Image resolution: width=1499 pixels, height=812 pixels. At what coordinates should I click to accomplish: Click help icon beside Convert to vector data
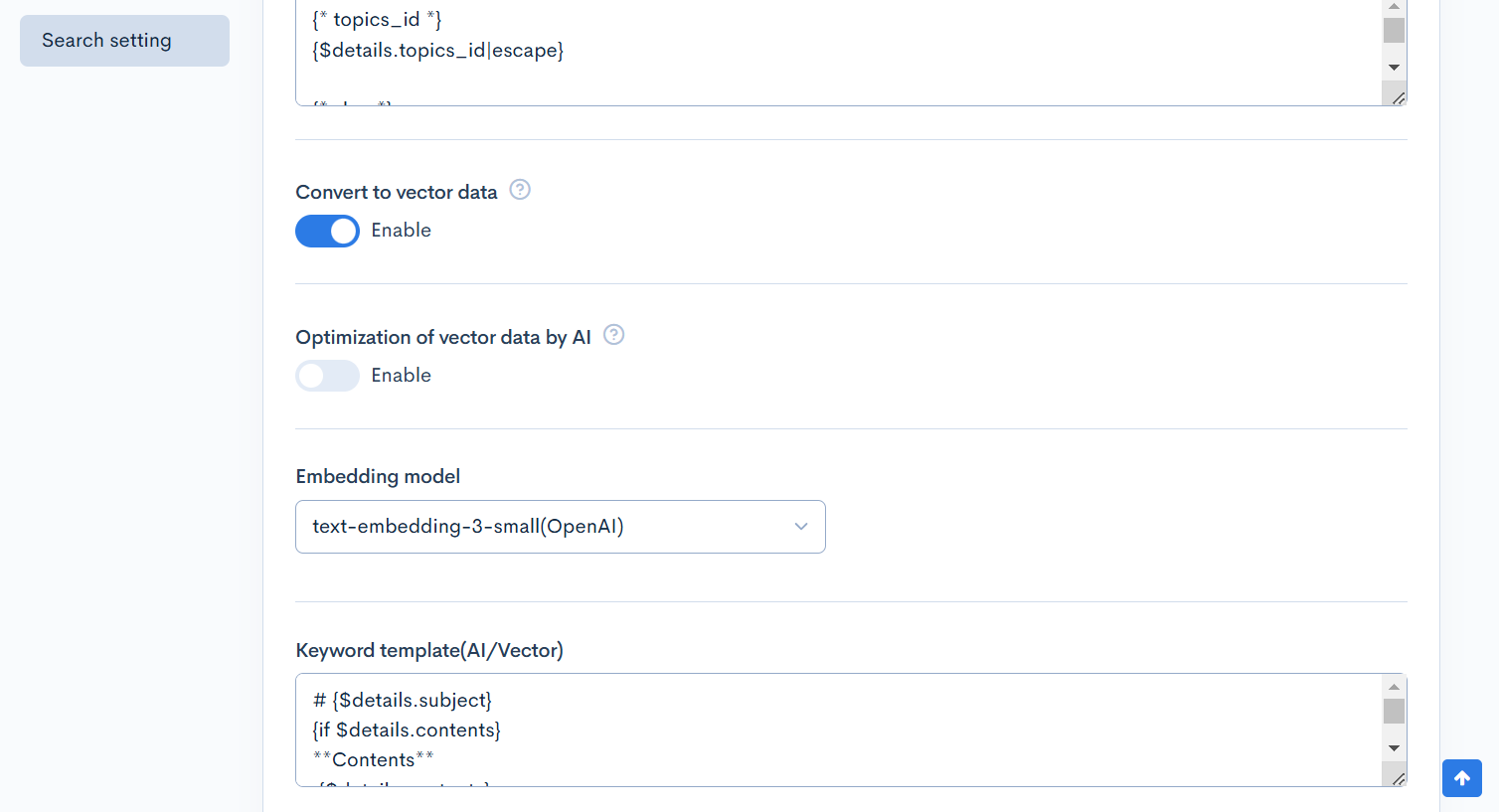coord(520,190)
